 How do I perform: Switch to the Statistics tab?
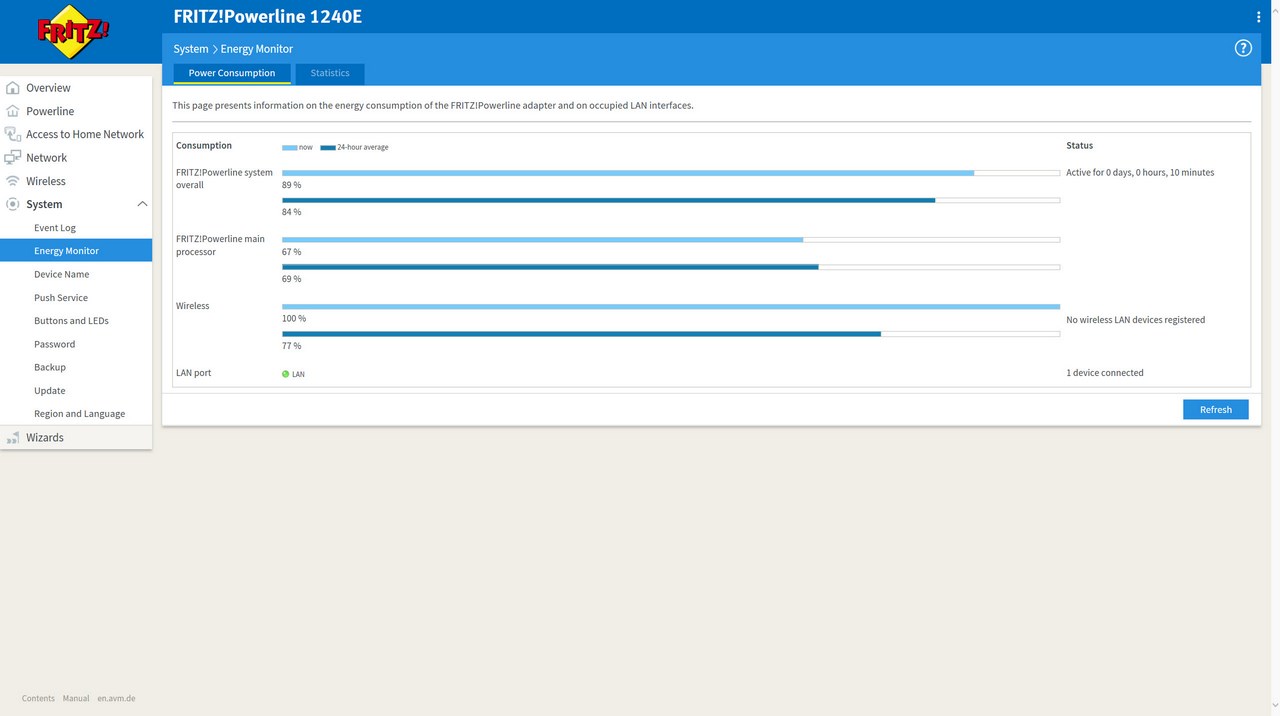(330, 73)
